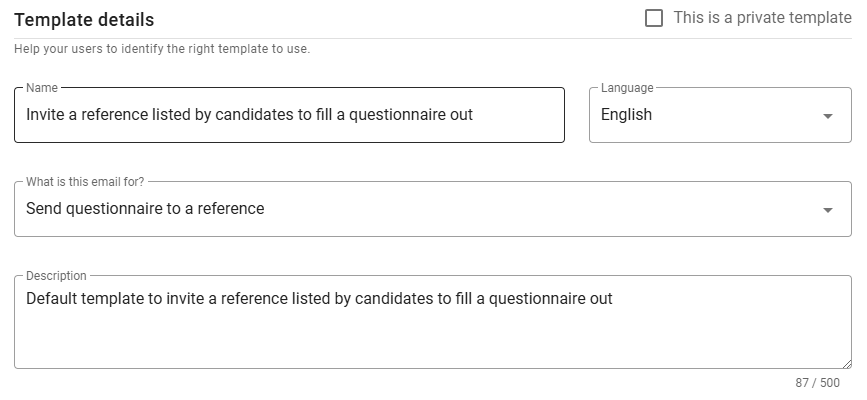Viewport: 867px width, 400px height.
Task: Open the Language combo box
Action: click(720, 115)
